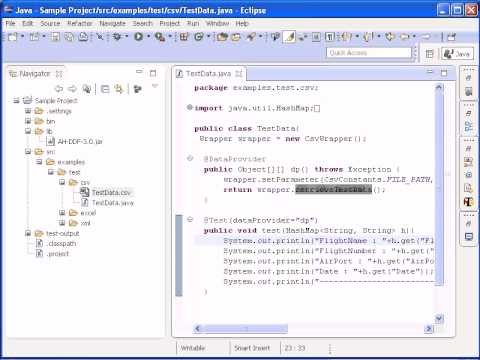Click the New file toolbar icon
480x360 pixels.
pos(13,37)
